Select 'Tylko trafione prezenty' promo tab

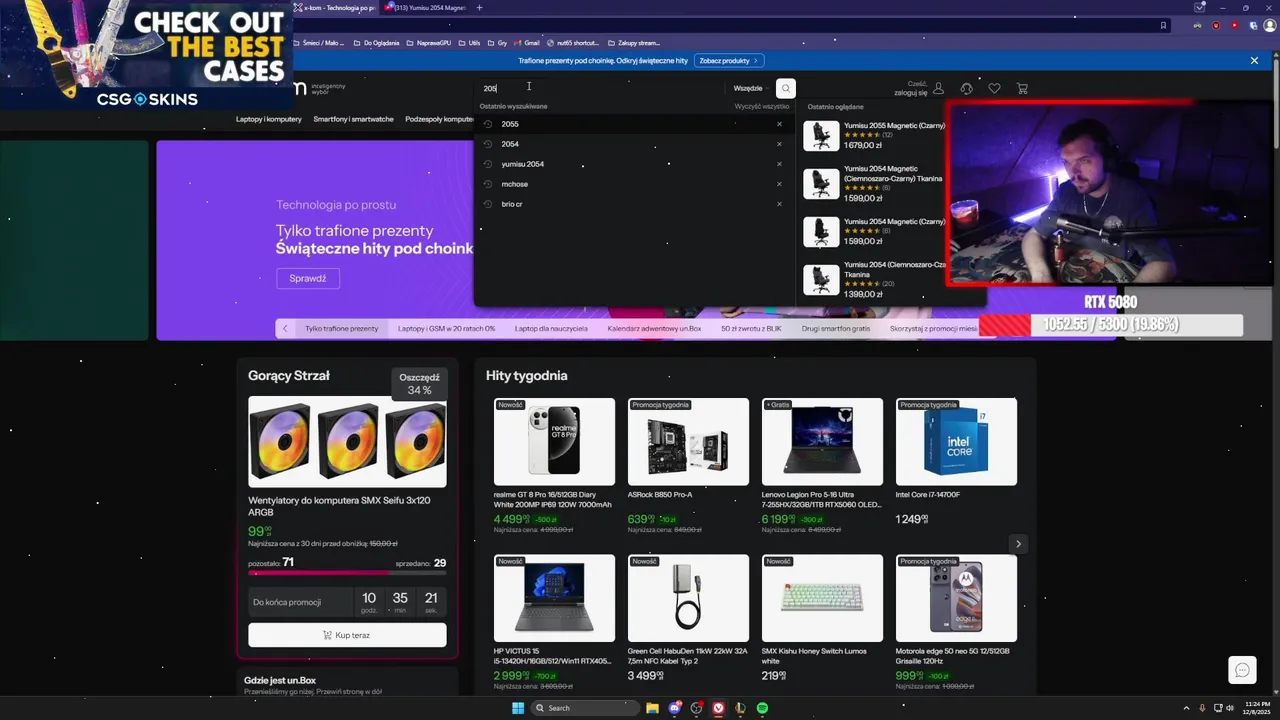click(342, 328)
